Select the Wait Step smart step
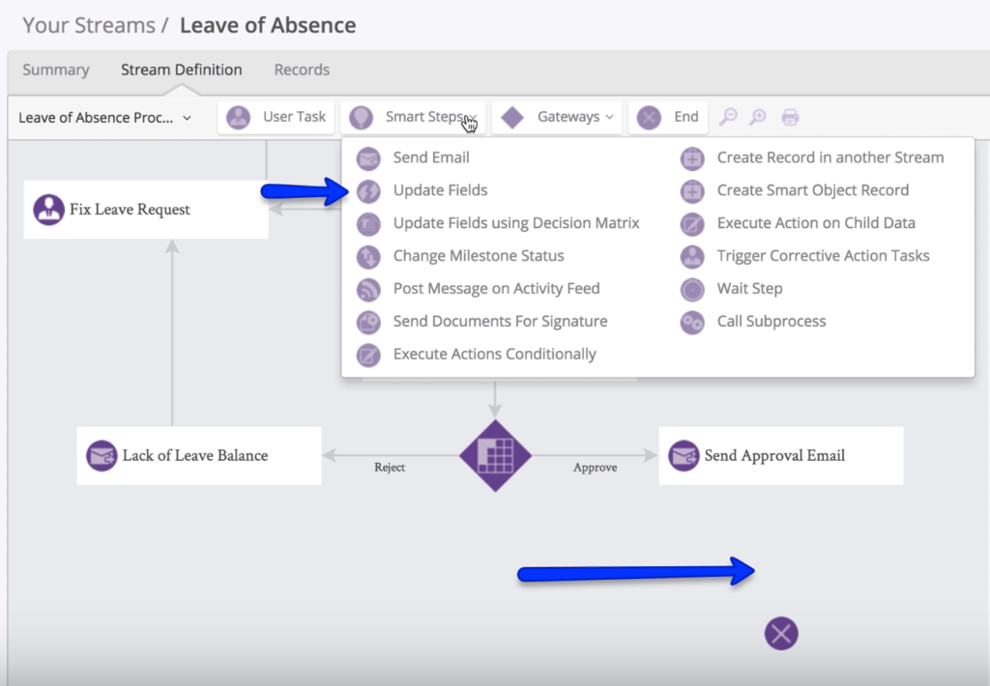This screenshot has height=686, width=990. pos(748,289)
